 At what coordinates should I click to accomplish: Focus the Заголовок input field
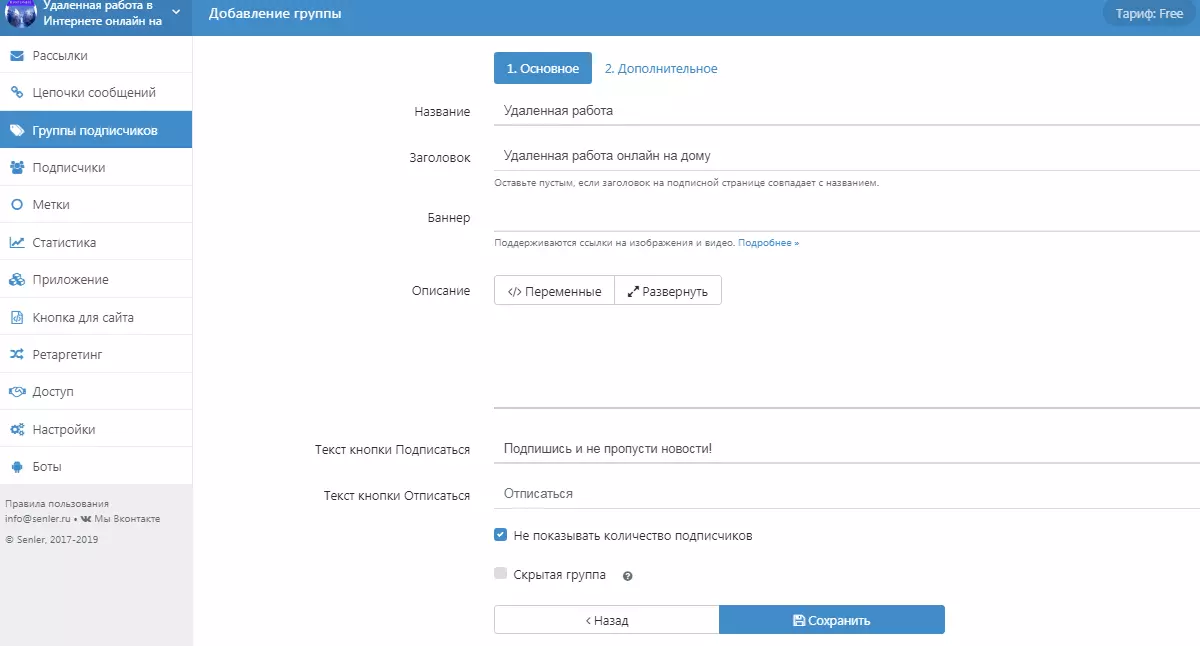pyautogui.click(x=847, y=156)
